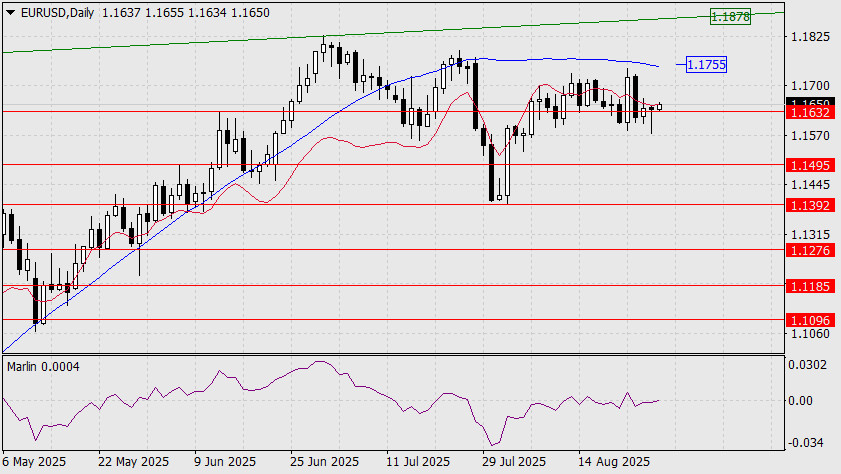The image size is (841, 474).
Task: Click the 29 Jul 2025 date label
Action: click(514, 462)
